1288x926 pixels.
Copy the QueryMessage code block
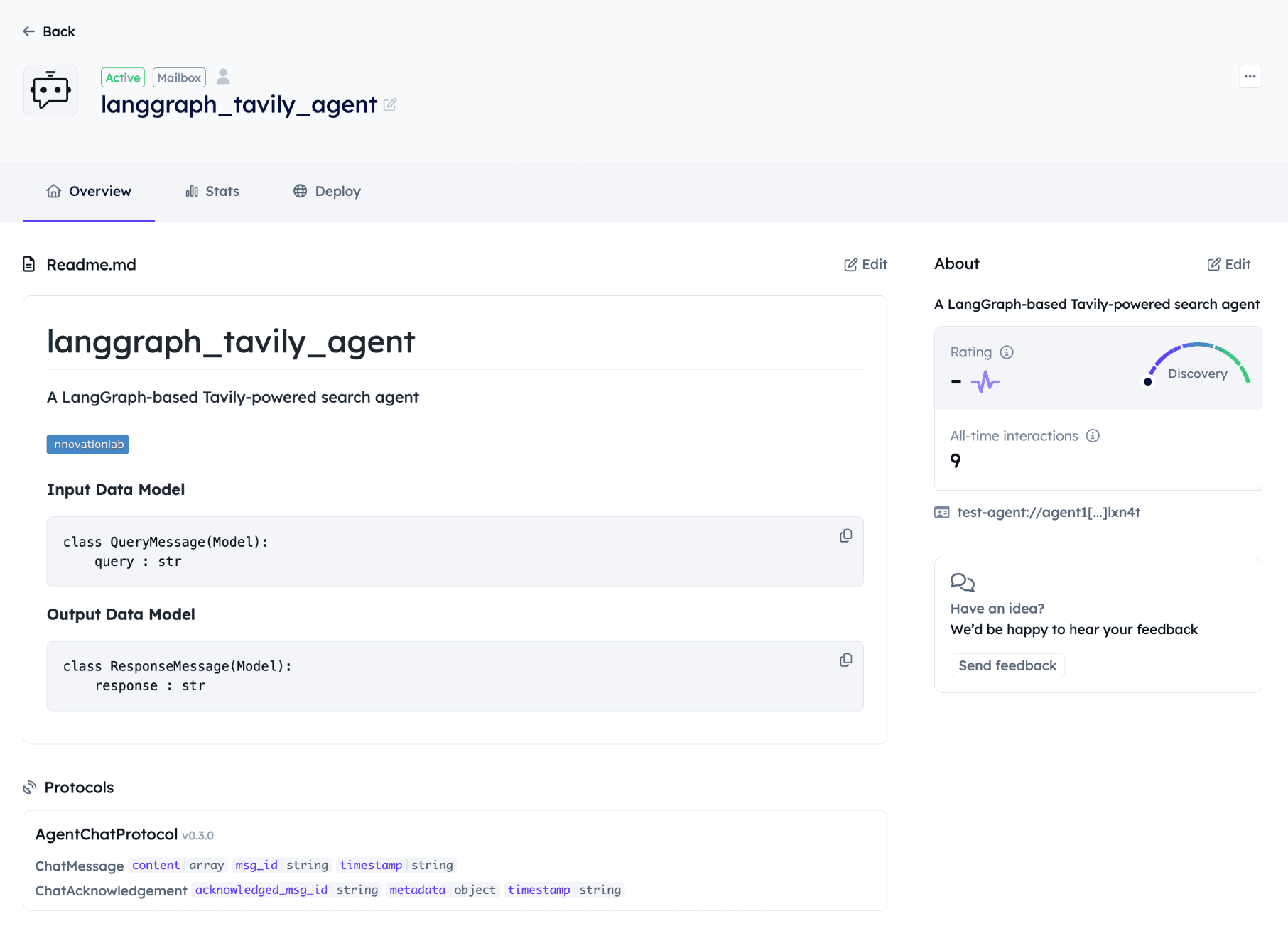[846, 535]
